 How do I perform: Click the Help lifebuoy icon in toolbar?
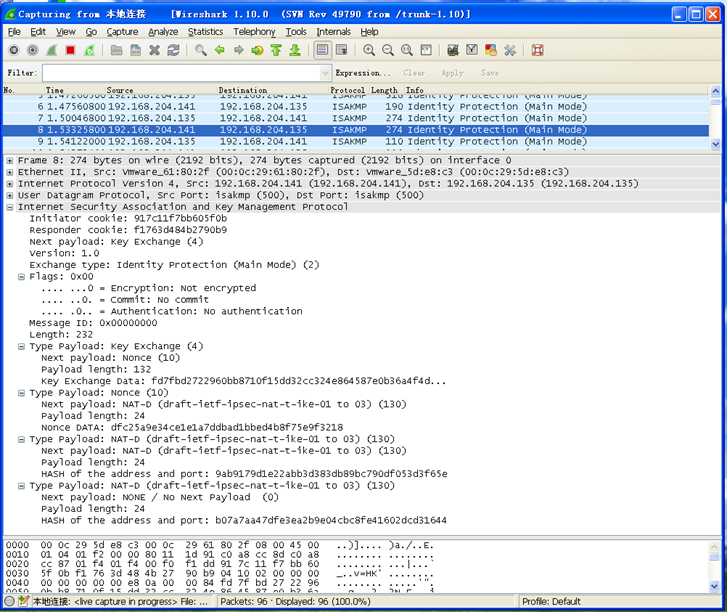pos(537,50)
